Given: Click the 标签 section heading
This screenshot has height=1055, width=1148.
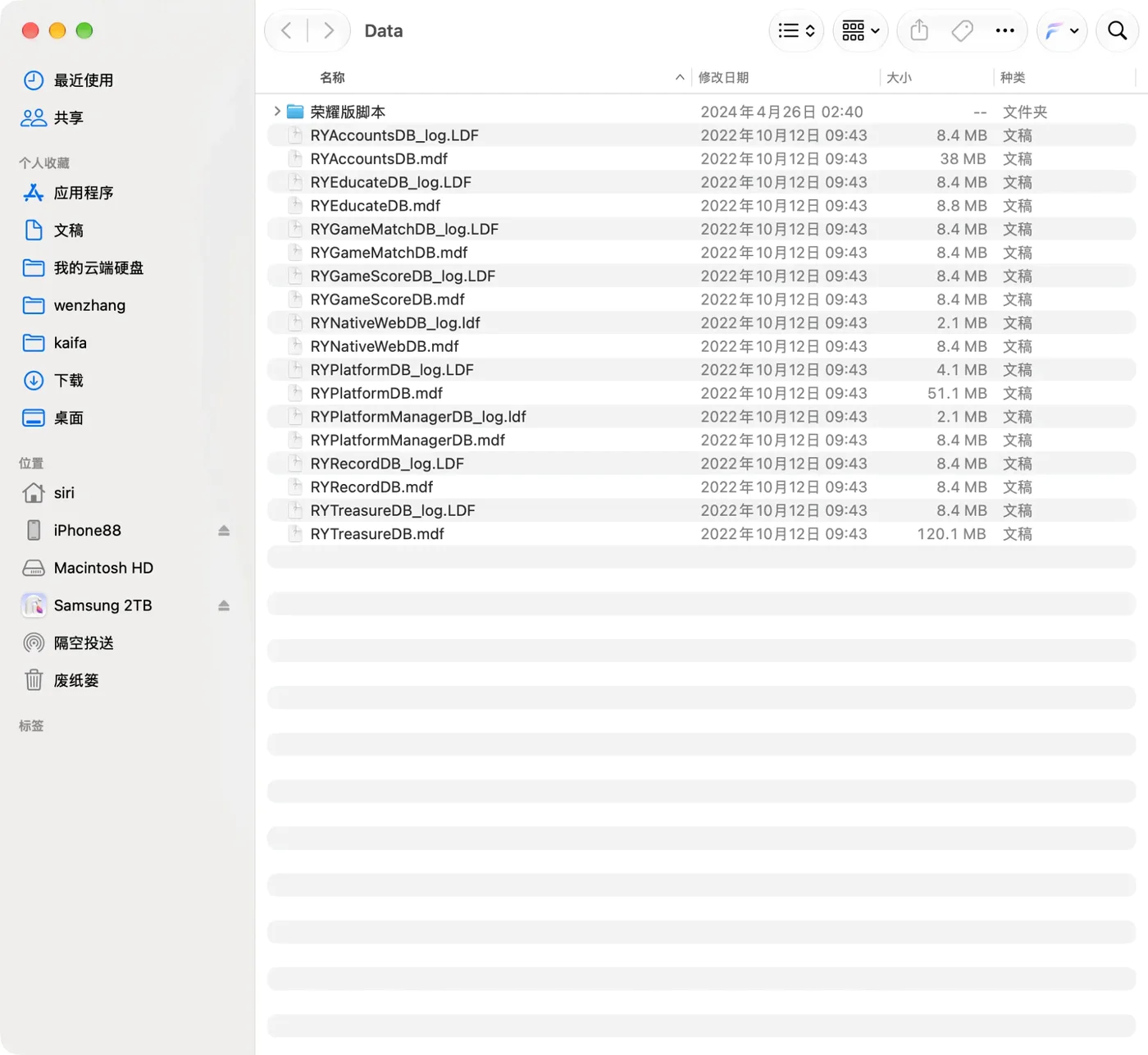Looking at the screenshot, I should (x=31, y=725).
